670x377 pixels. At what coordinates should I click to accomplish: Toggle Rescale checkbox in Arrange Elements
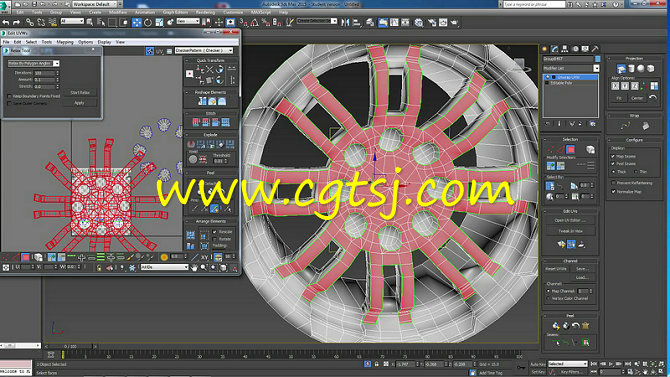click(x=215, y=232)
